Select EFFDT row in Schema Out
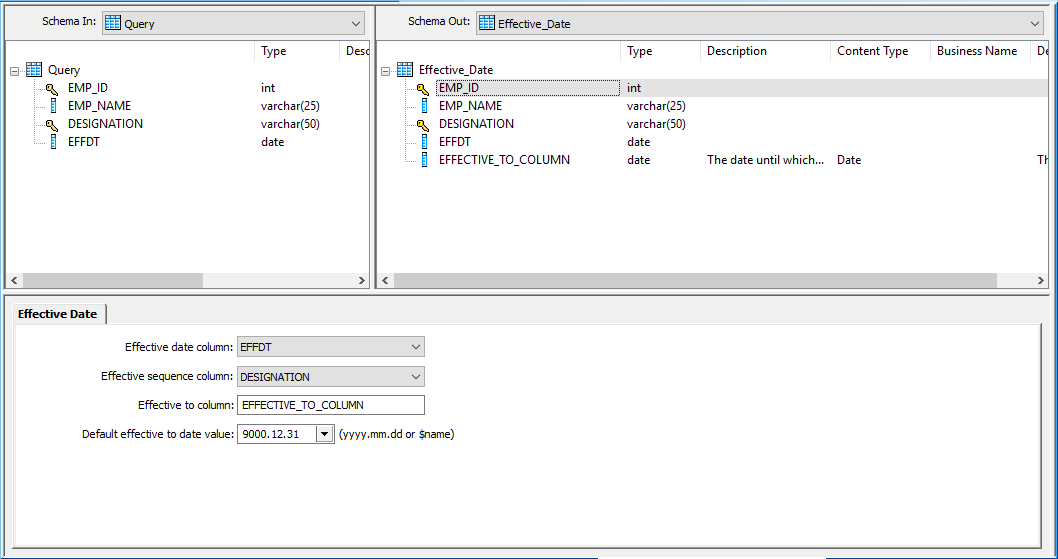 click(712, 142)
